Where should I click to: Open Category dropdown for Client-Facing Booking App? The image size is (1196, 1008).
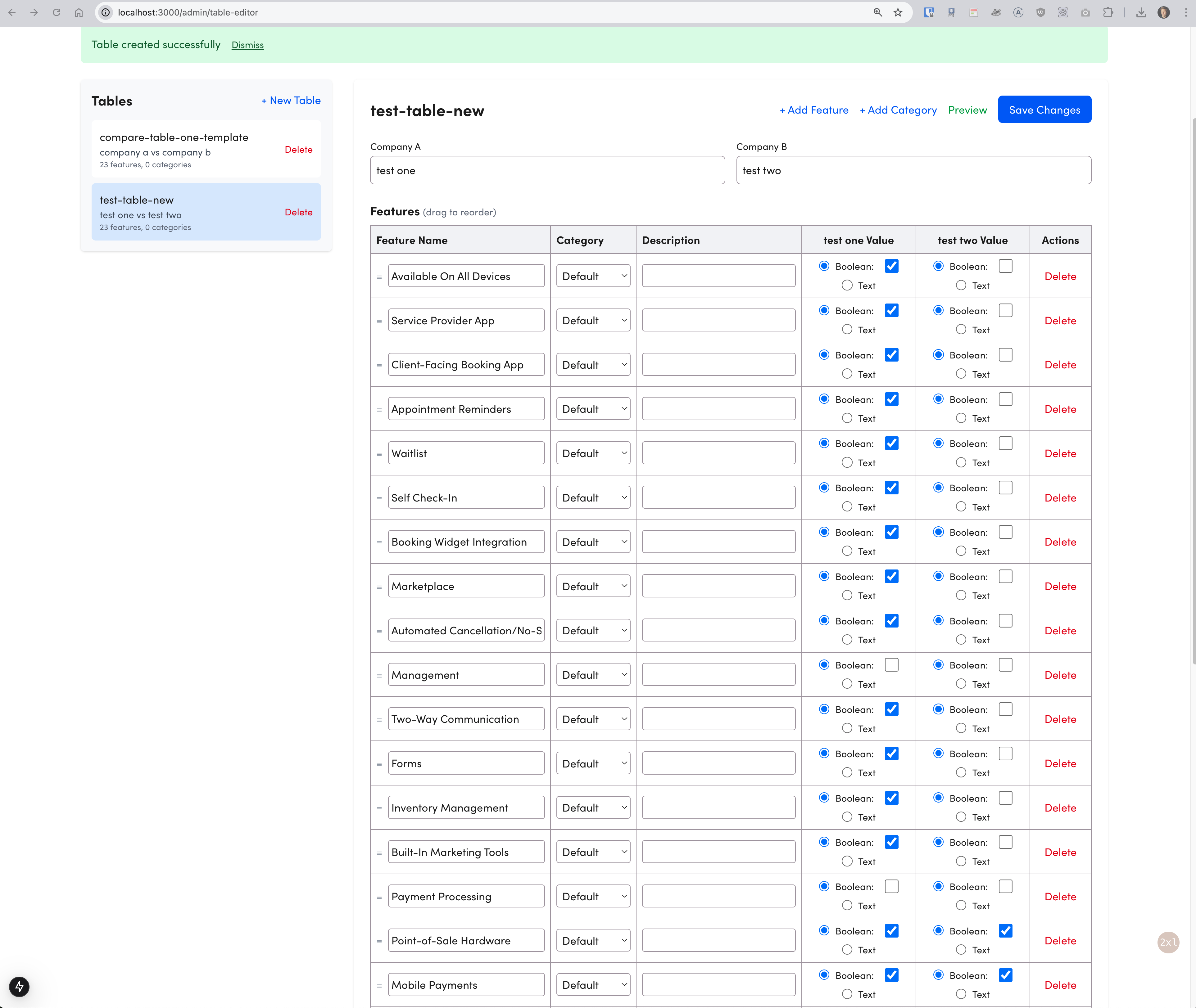(593, 365)
